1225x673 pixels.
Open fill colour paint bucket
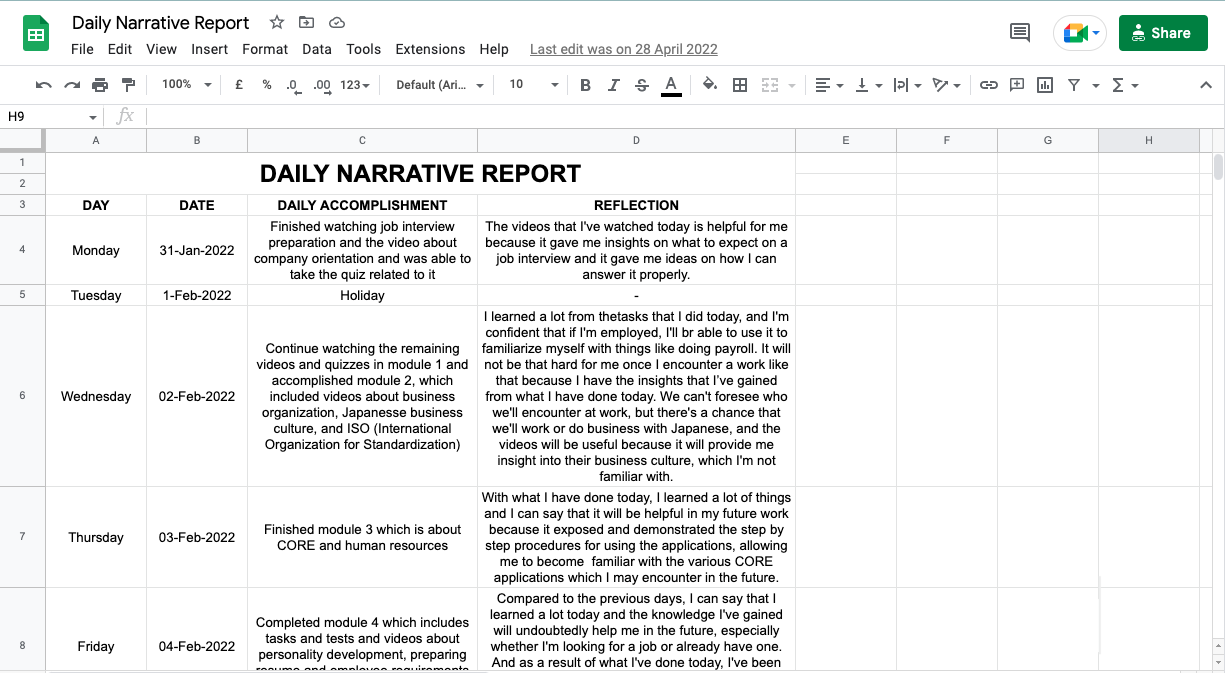point(710,85)
